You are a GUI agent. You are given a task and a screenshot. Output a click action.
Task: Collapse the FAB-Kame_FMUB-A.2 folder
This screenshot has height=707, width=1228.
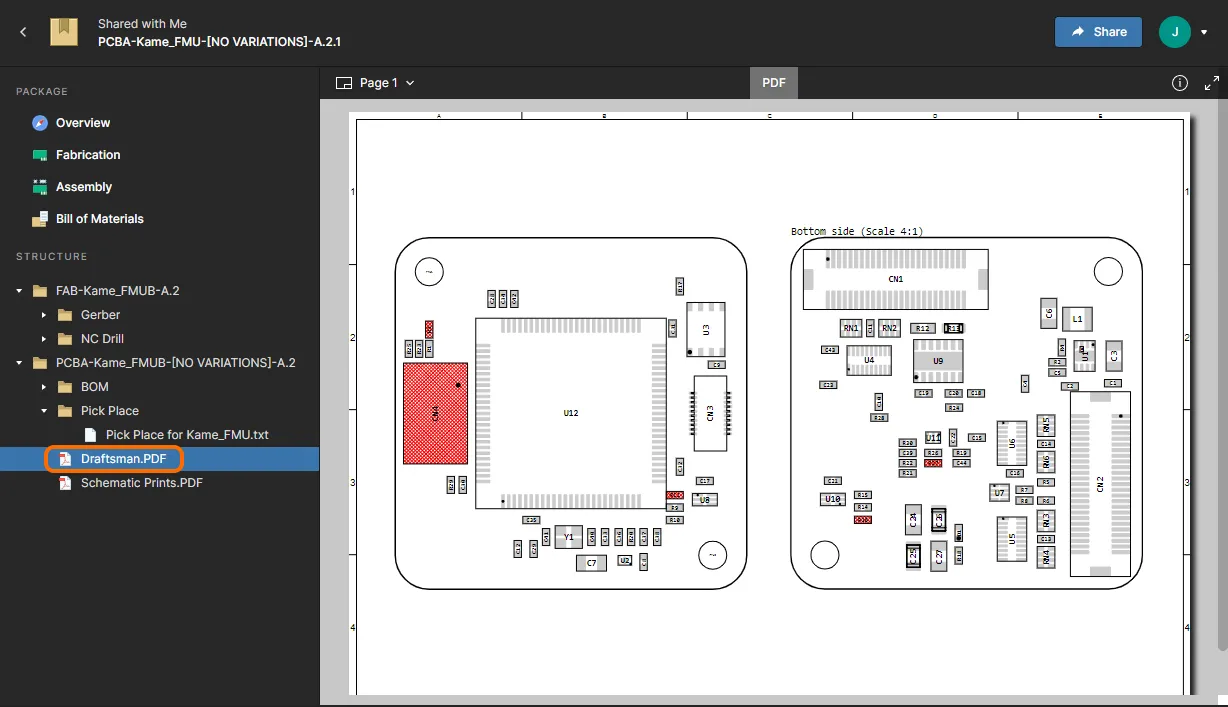tap(19, 291)
